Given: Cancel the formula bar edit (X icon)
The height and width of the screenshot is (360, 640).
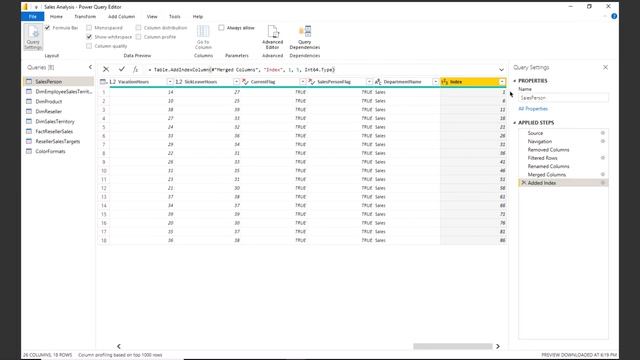Looking at the screenshot, I should [106, 69].
